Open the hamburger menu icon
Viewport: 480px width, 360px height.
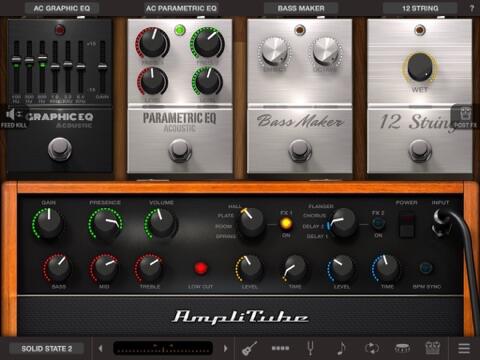(464, 348)
